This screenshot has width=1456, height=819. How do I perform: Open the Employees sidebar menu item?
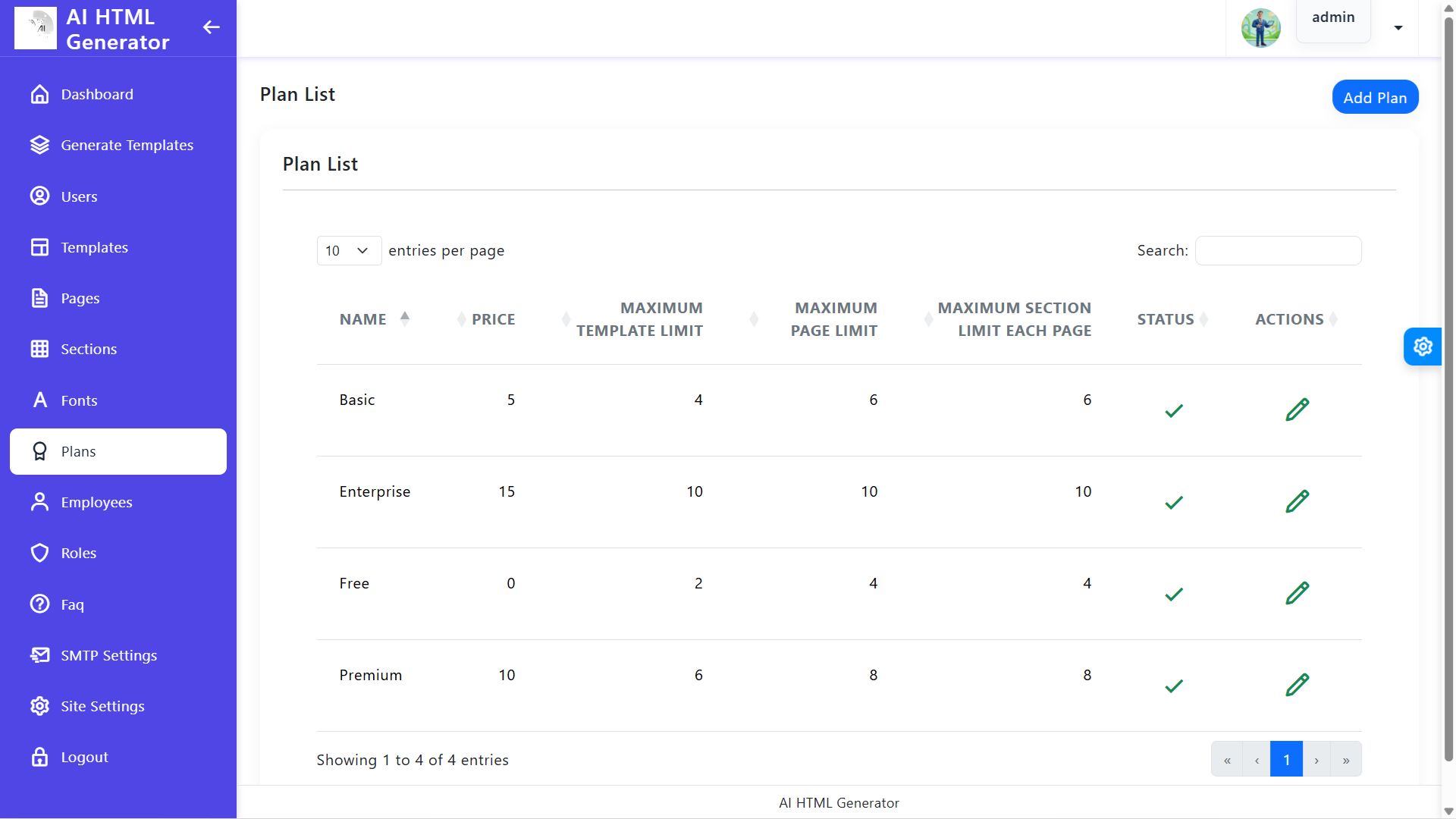(96, 502)
